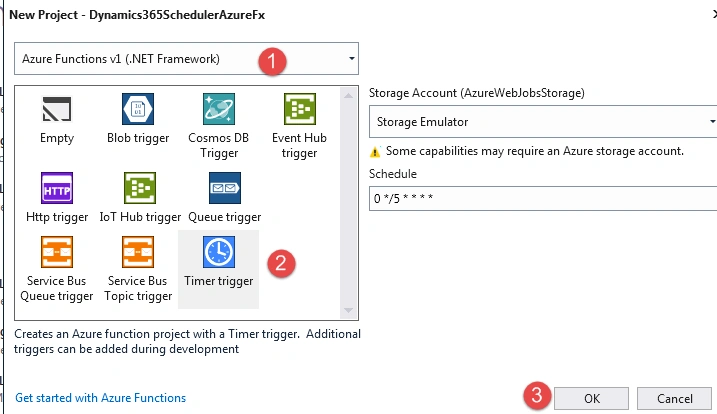Click the template description text about Timer trigger
717x414 pixels.
tap(187, 341)
